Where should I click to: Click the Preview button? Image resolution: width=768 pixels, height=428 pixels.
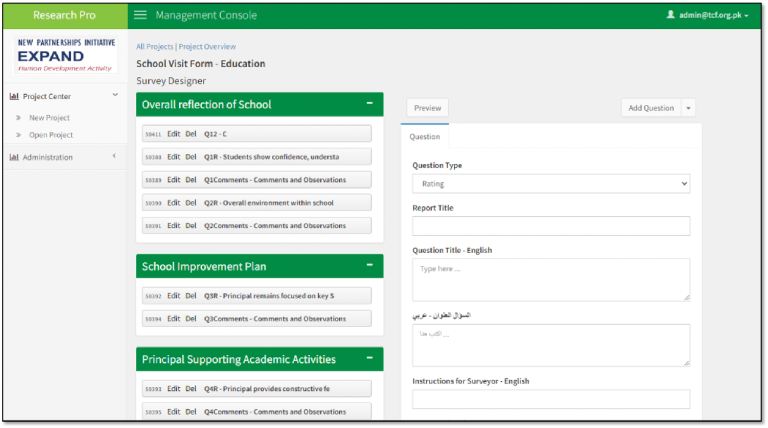[x=427, y=108]
